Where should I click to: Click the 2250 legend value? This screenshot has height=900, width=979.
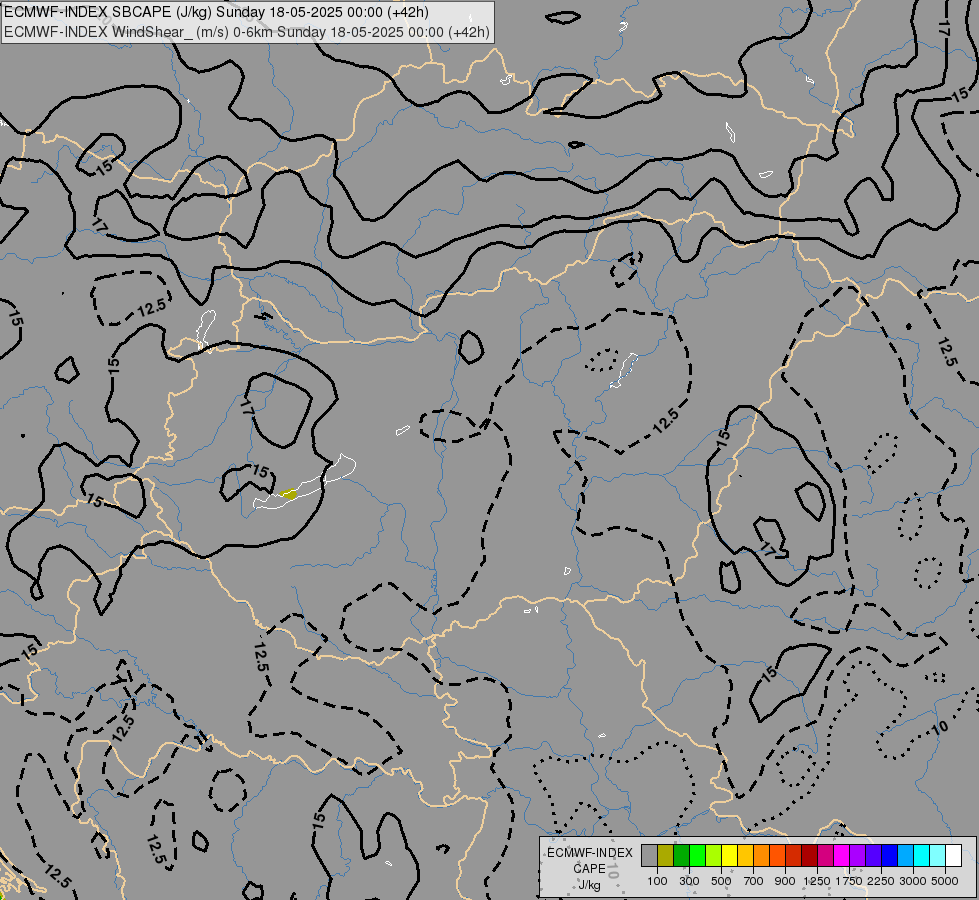click(881, 881)
